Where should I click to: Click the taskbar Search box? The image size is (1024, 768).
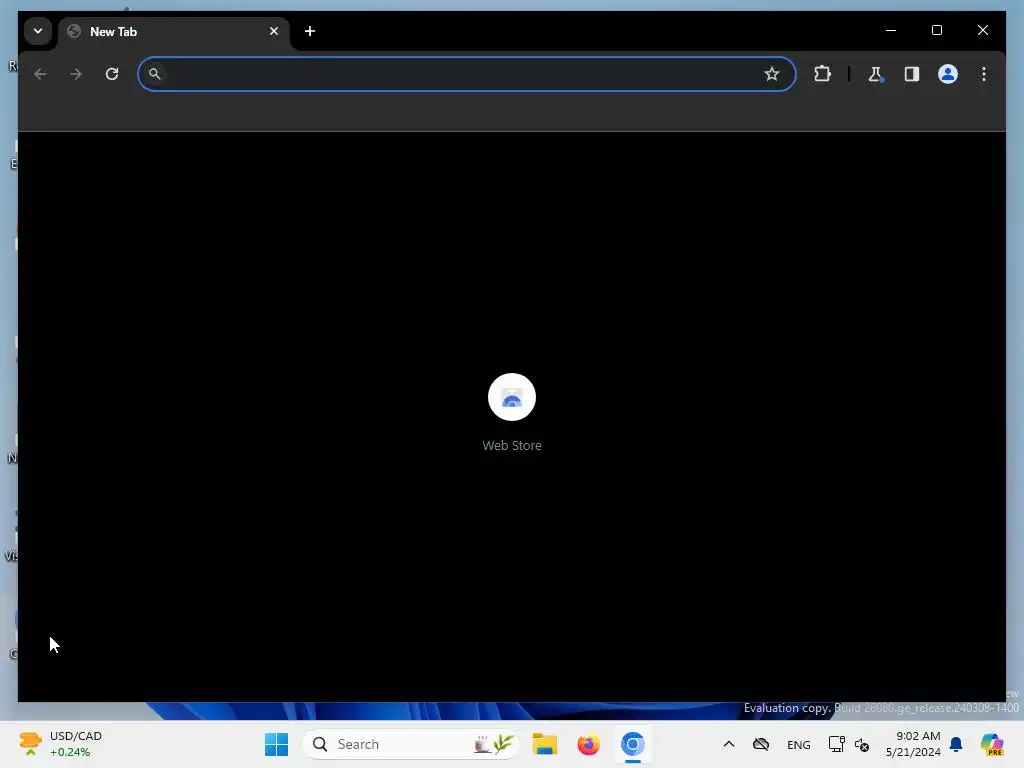point(411,744)
